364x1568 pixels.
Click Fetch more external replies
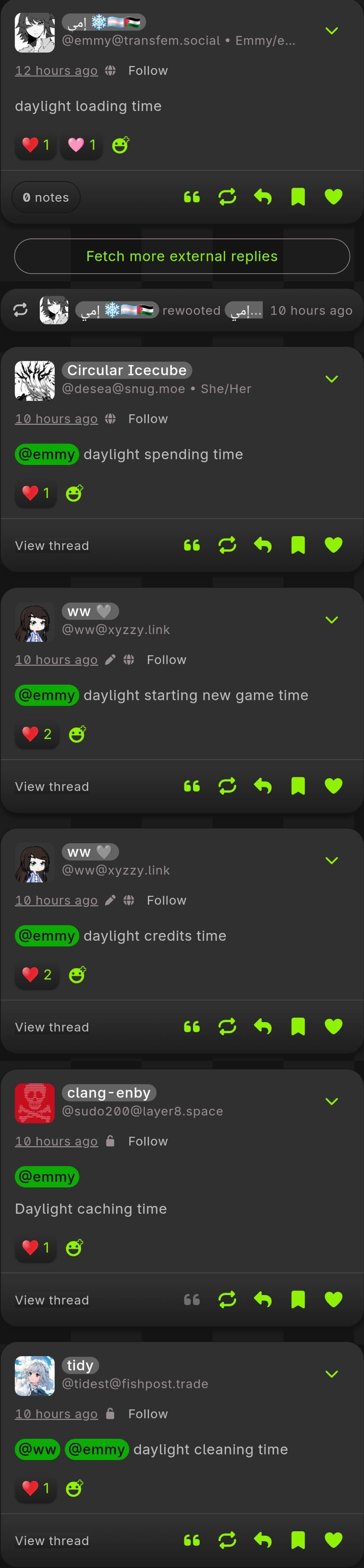click(x=182, y=256)
